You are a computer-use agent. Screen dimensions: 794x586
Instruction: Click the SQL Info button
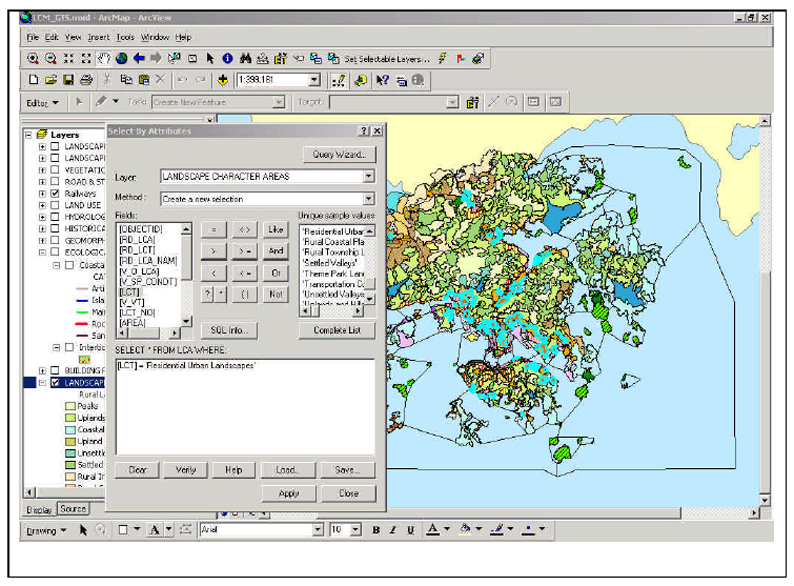(x=229, y=330)
